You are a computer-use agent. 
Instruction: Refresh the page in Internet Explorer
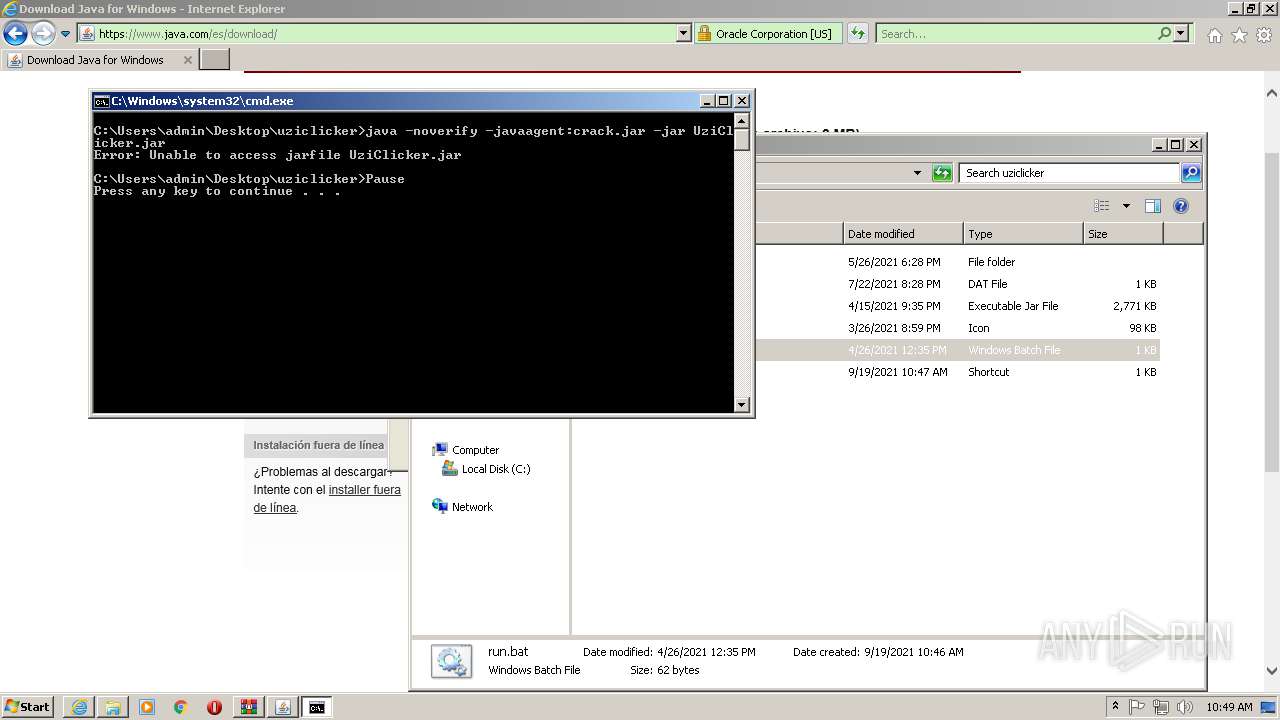858,34
